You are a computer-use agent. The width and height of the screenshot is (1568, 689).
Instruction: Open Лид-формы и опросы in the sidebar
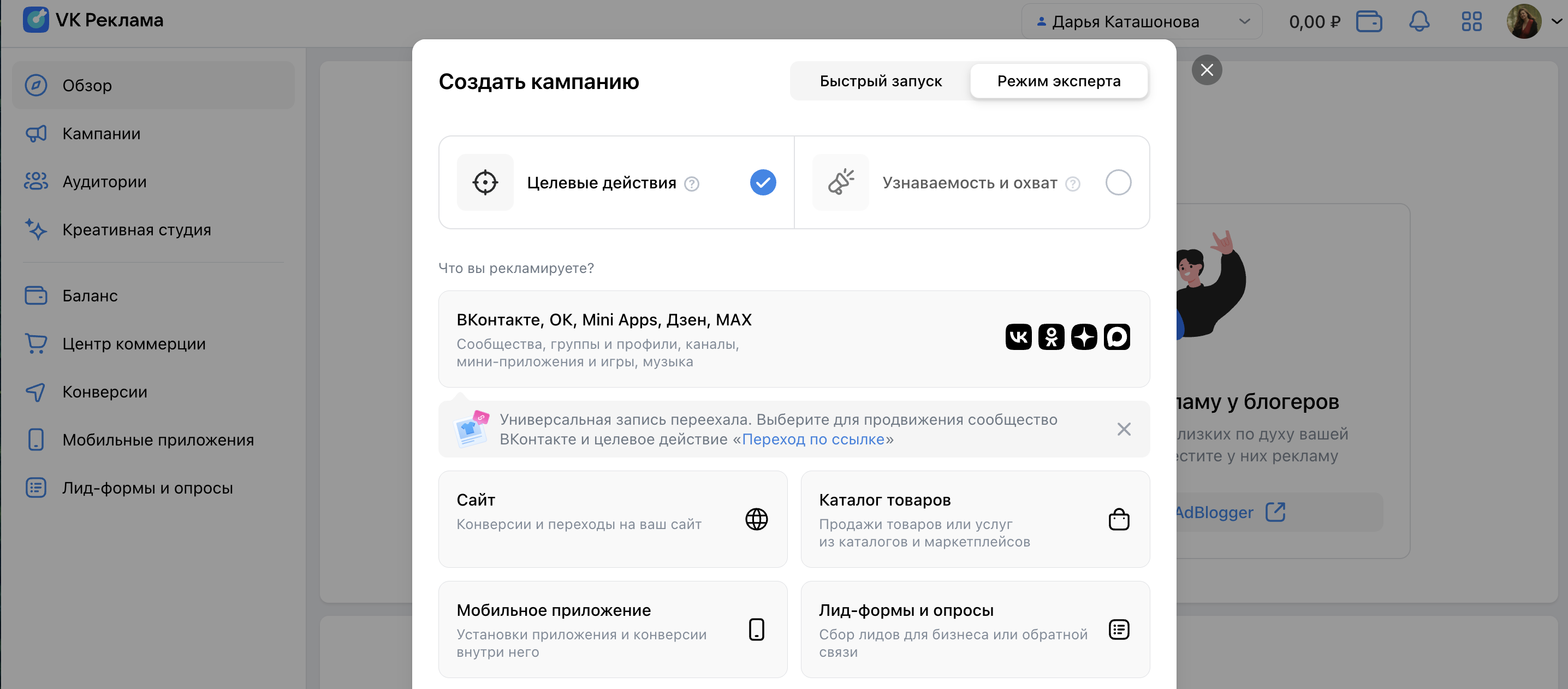(x=153, y=488)
